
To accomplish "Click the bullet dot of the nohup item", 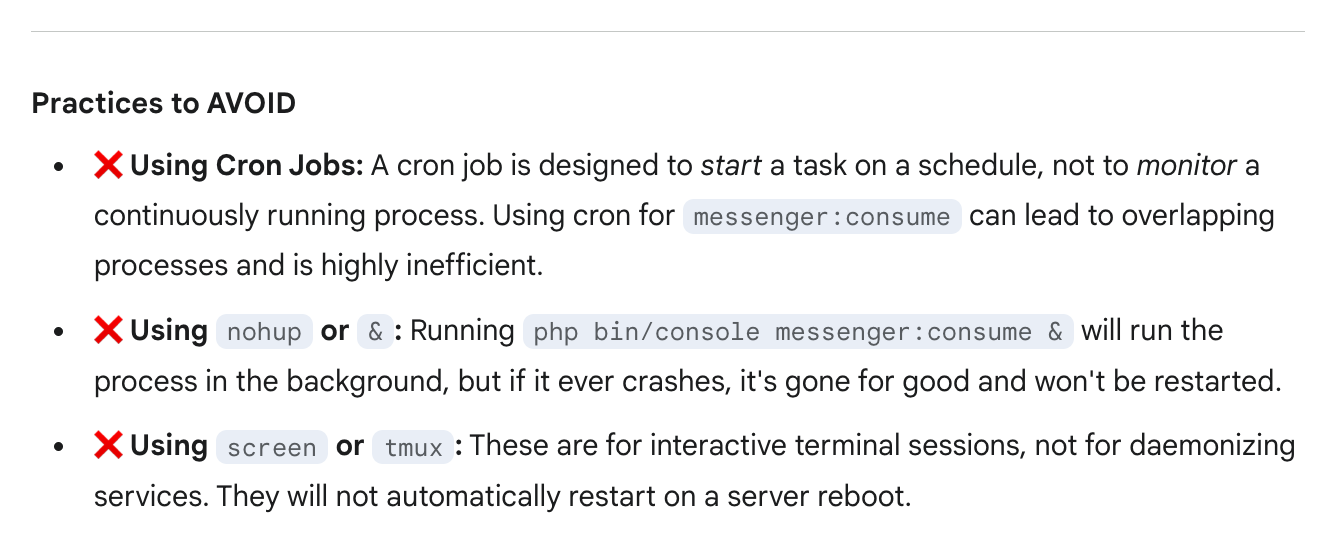I will tap(61, 332).
